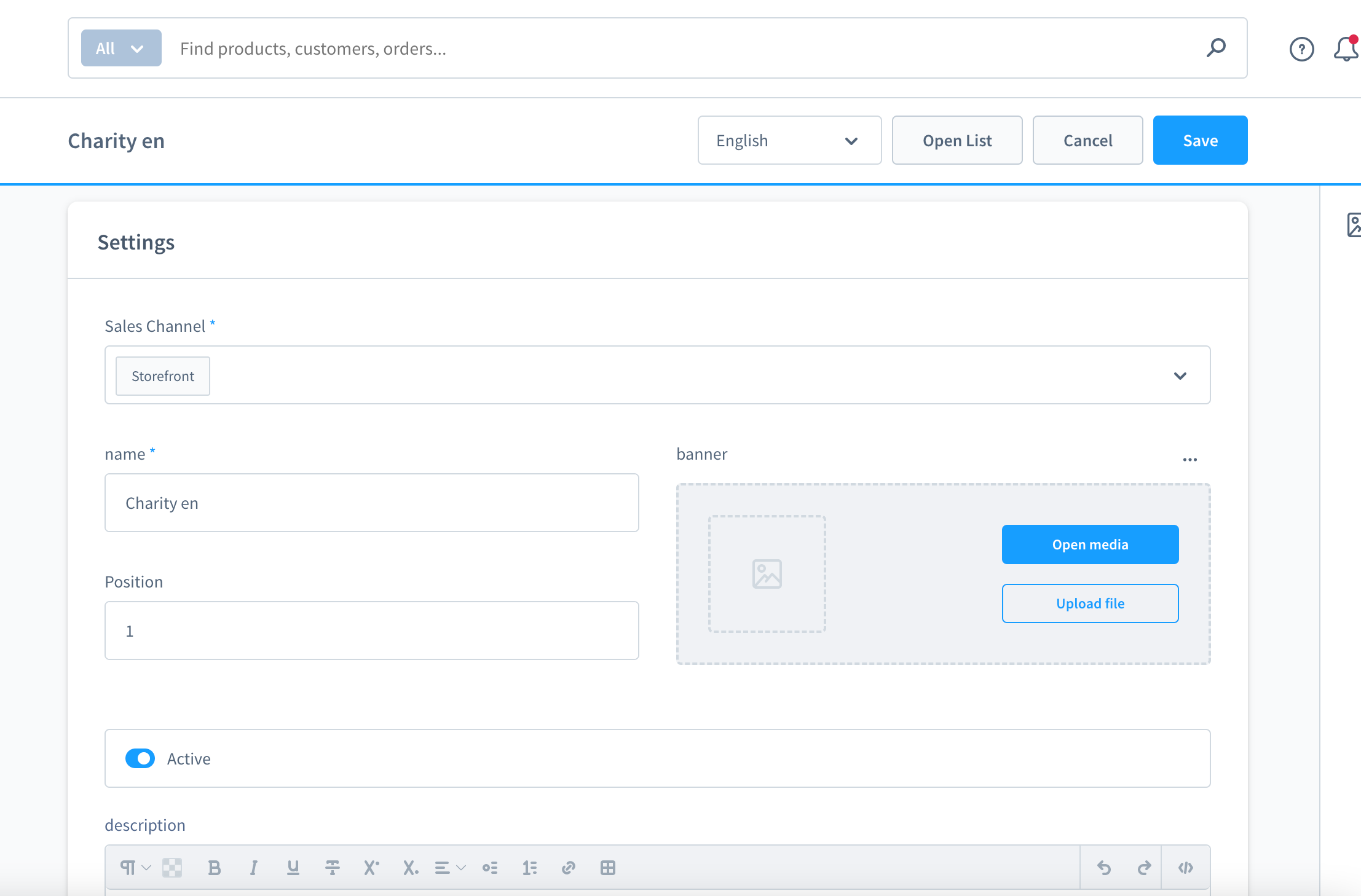
Task: Expand the Sales Channel dropdown
Action: 1180,375
